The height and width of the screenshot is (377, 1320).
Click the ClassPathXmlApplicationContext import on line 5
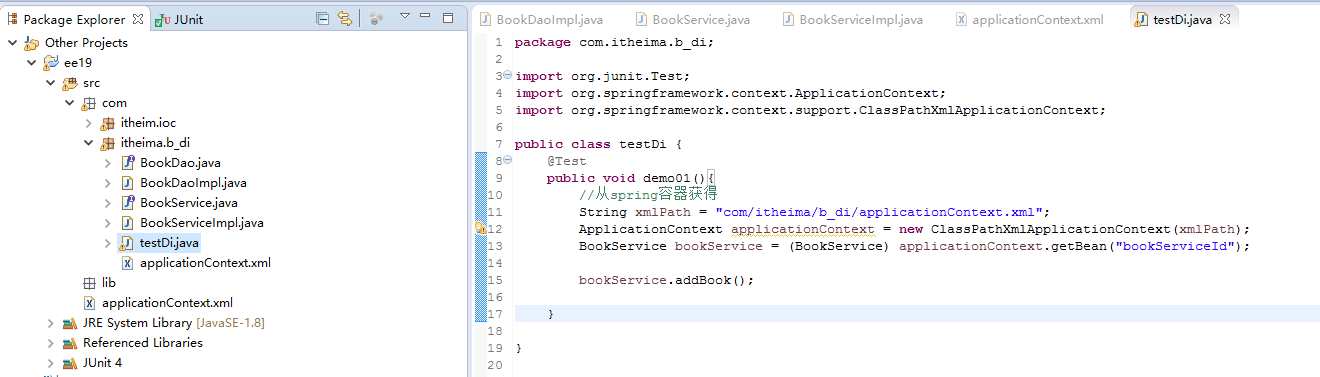810,110
